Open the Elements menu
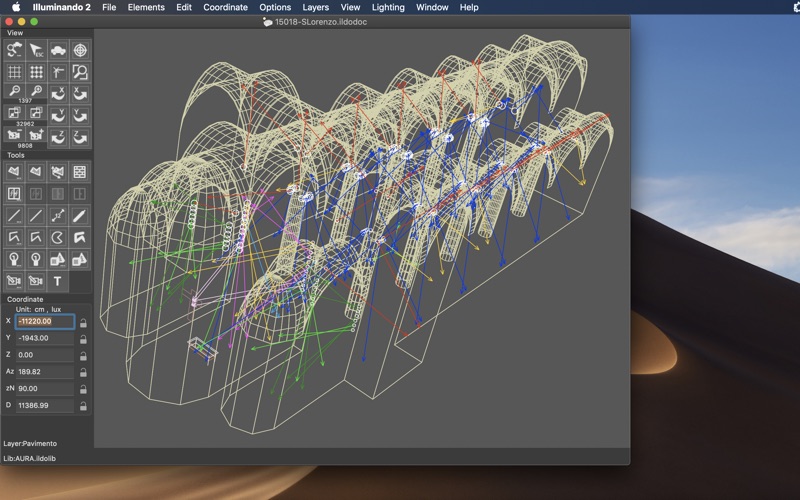Screen dimensions: 800x500 coord(146,7)
